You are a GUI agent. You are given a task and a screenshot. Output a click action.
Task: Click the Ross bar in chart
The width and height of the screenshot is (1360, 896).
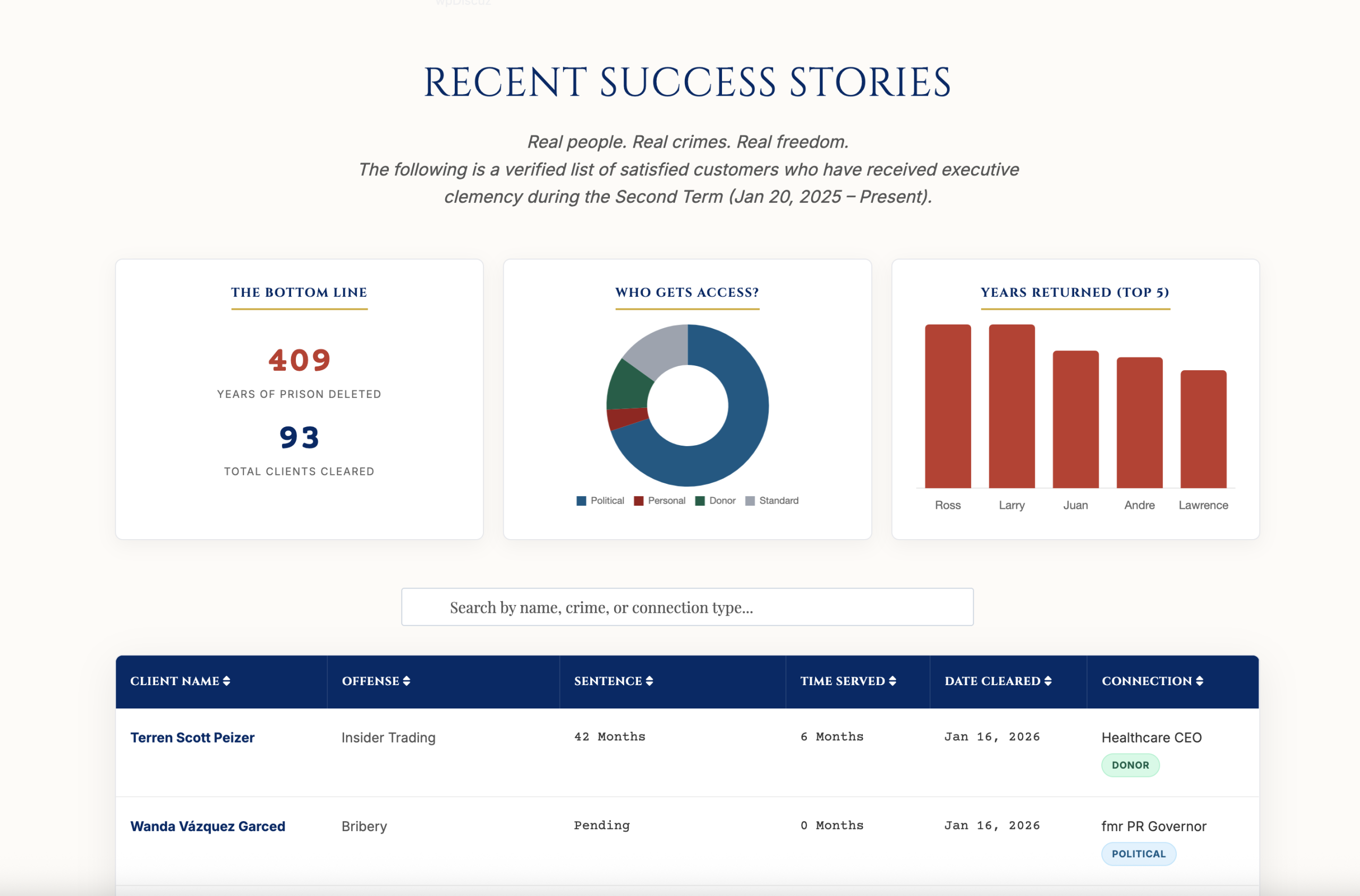[947, 406]
